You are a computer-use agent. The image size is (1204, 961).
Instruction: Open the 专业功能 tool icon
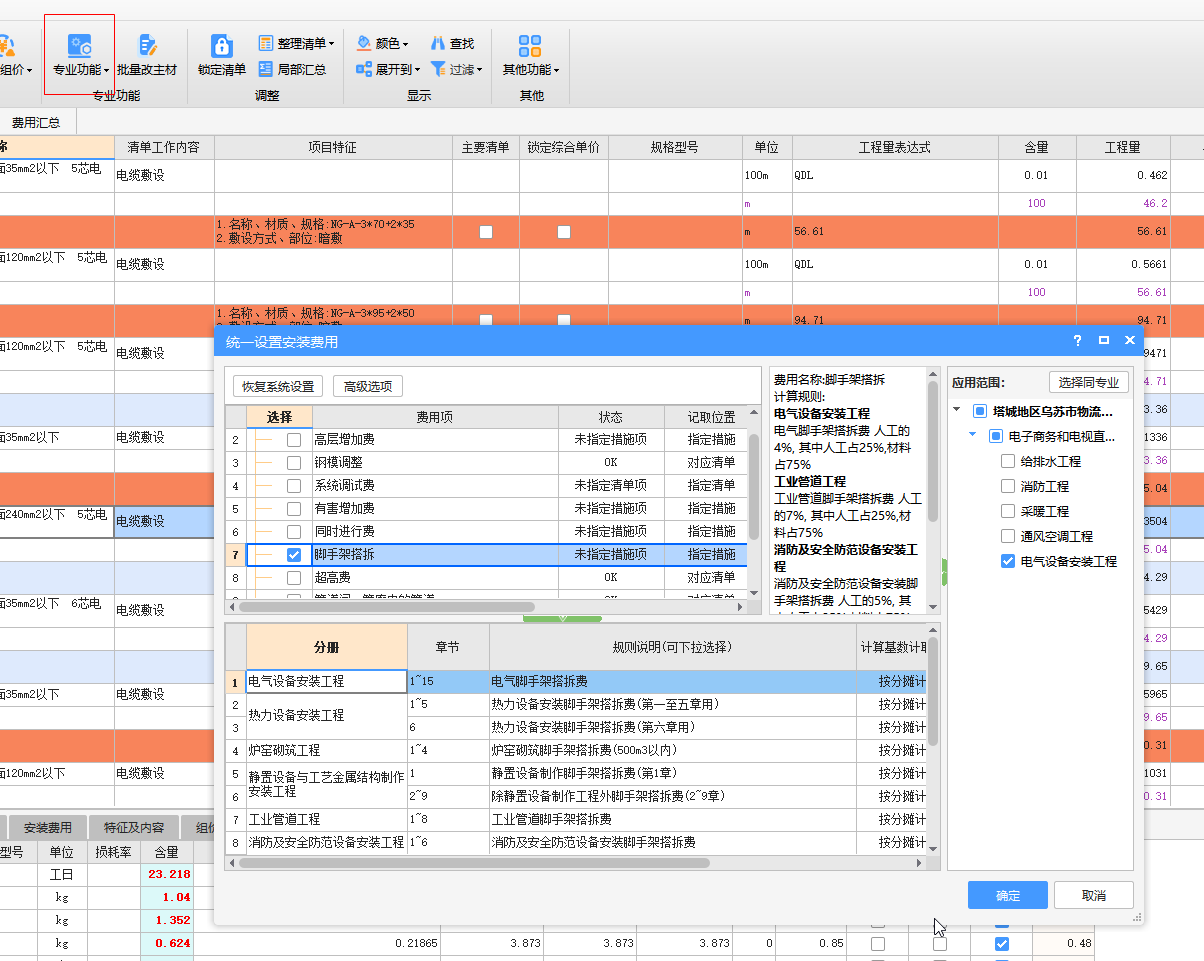point(79,45)
